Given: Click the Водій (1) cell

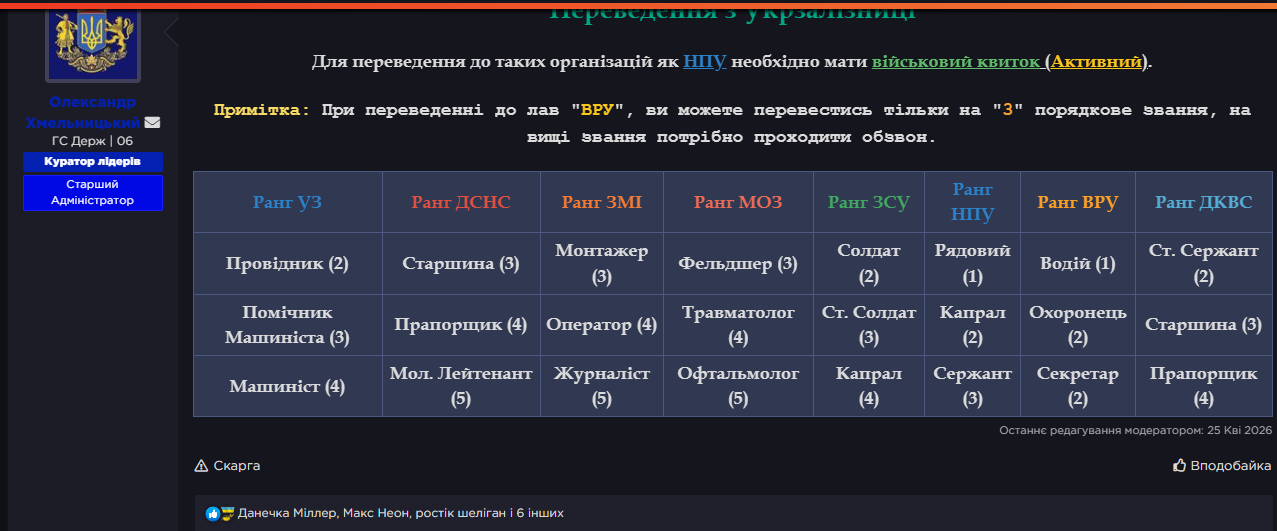Looking at the screenshot, I should 1078,264.
